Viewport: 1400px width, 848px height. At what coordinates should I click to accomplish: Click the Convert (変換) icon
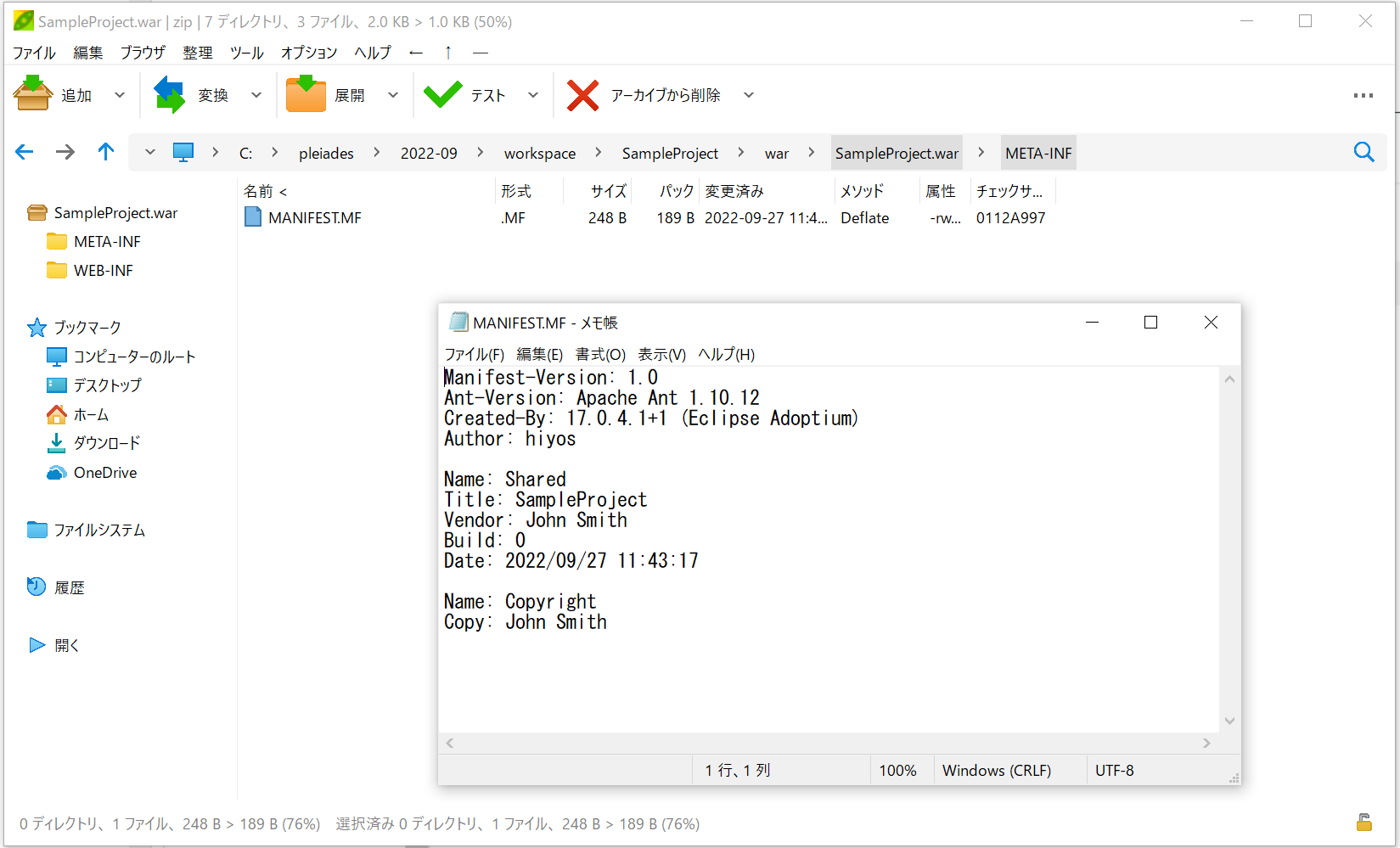[x=170, y=94]
